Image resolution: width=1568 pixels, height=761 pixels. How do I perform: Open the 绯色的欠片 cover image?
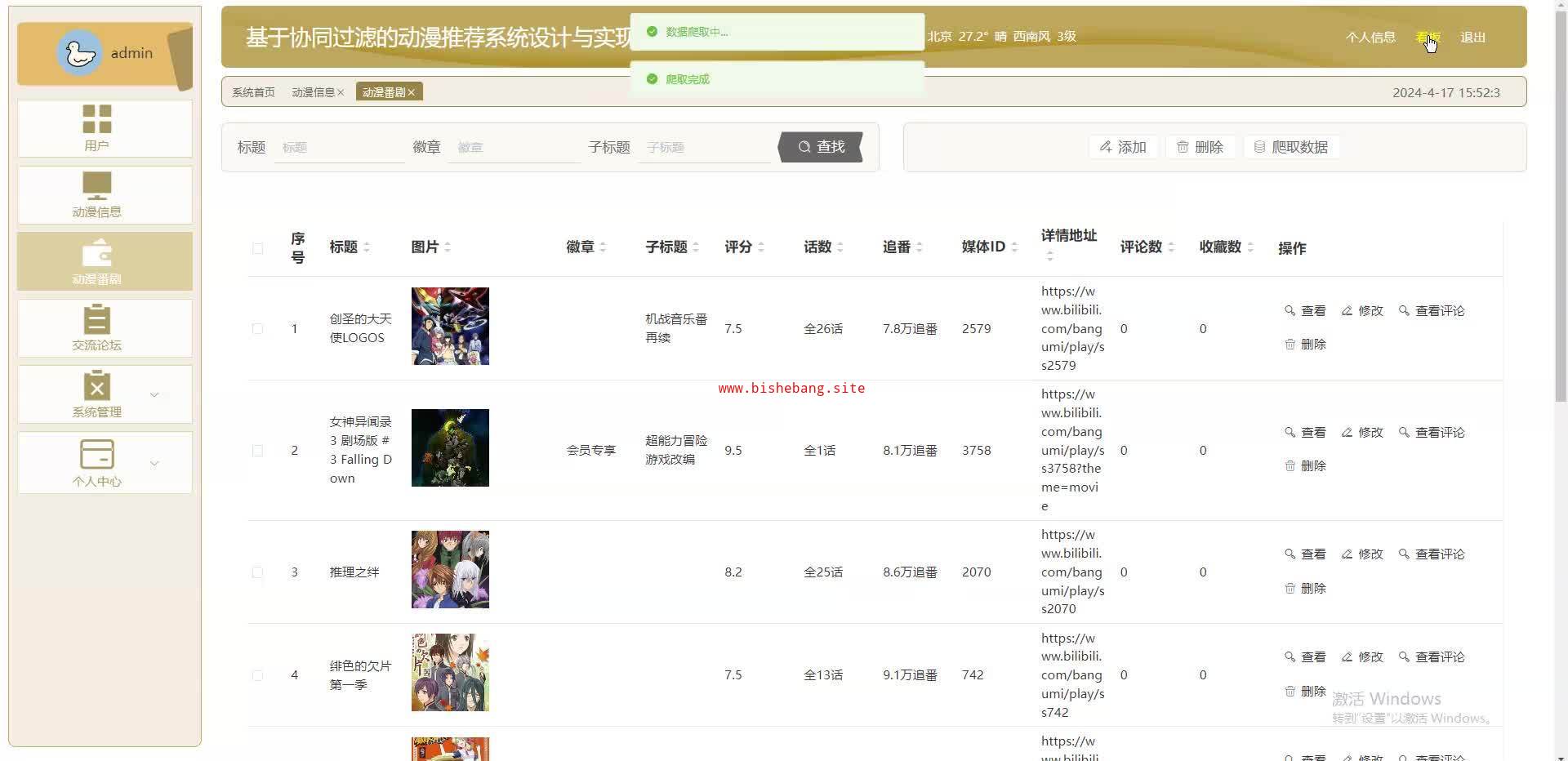point(450,672)
